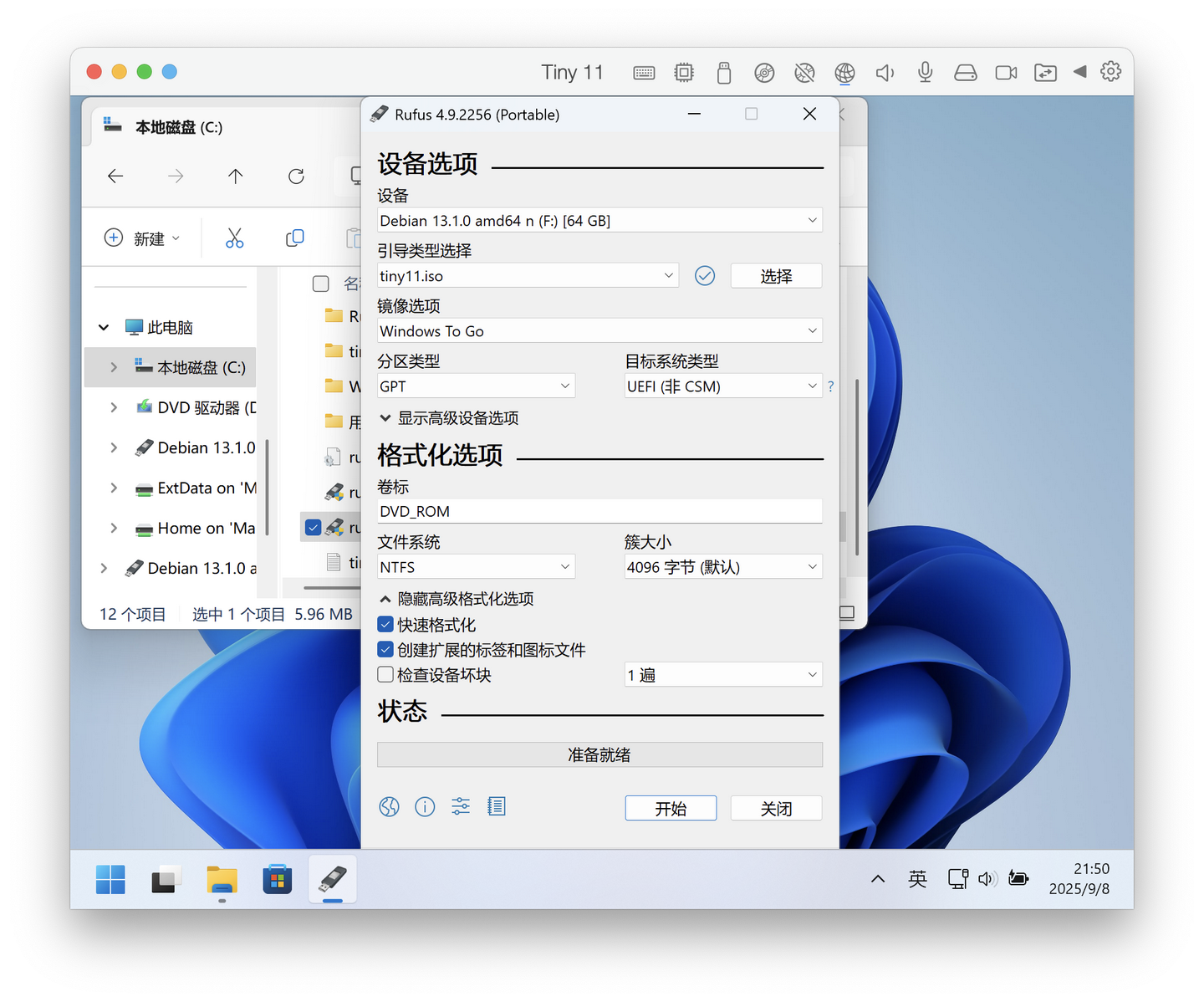This screenshot has height=1002, width=1204.
Task: Collapse 隐藏高级格式化选项 section
Action: (457, 599)
